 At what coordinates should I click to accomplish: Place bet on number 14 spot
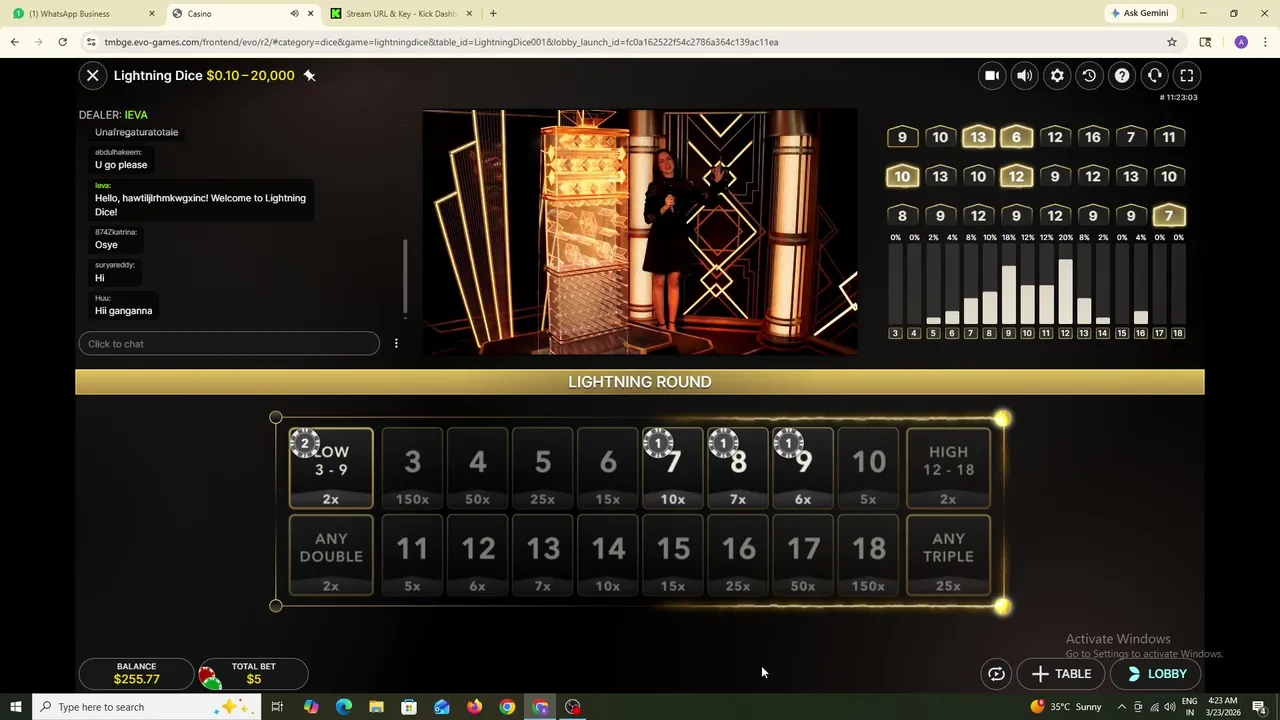point(608,555)
